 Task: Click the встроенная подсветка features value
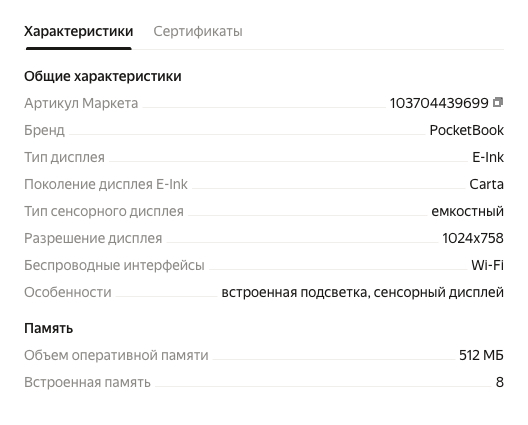click(363, 292)
